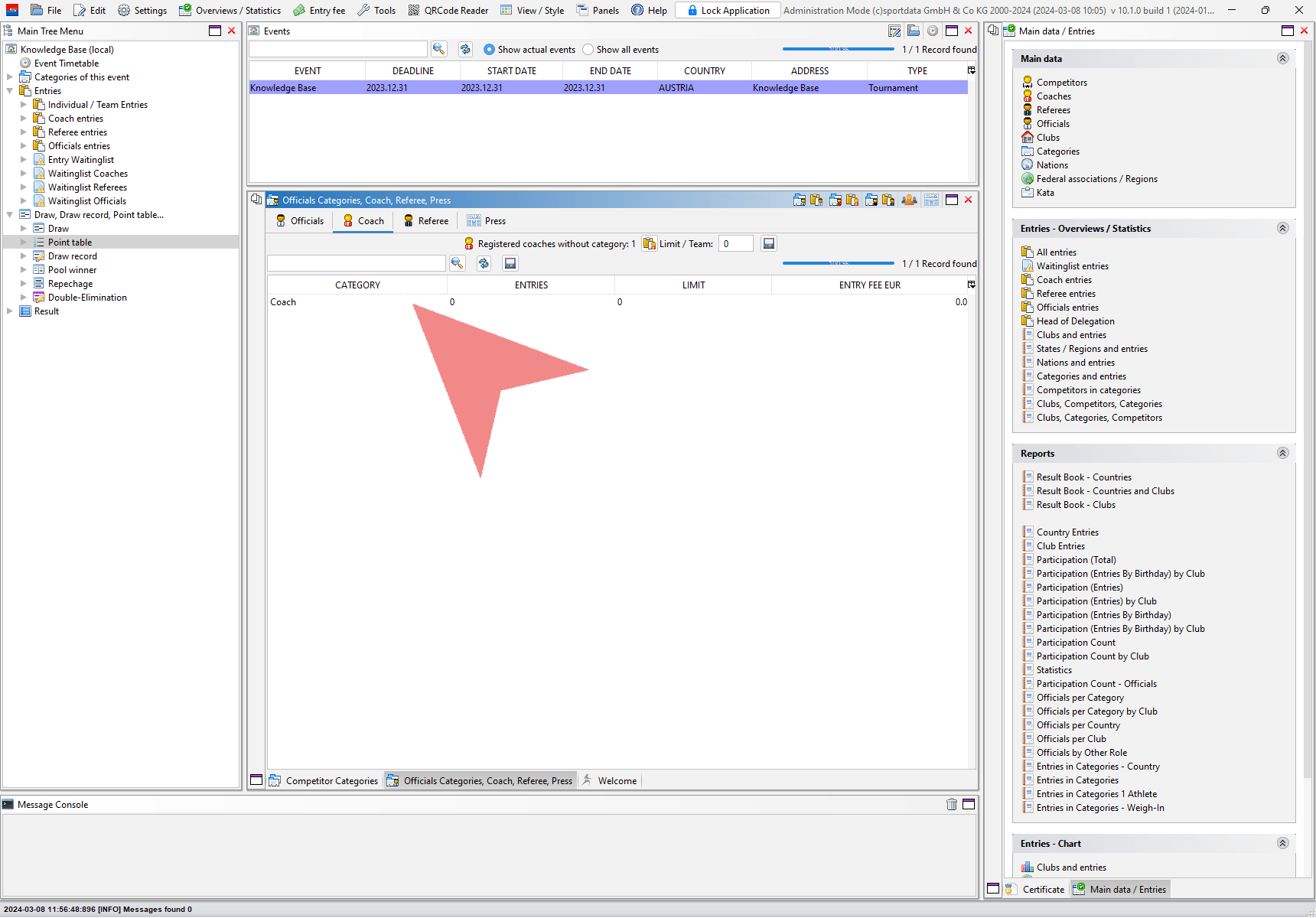This screenshot has height=918, width=1316.
Task: Open the Overviews / Statistics menu
Action: (230, 10)
